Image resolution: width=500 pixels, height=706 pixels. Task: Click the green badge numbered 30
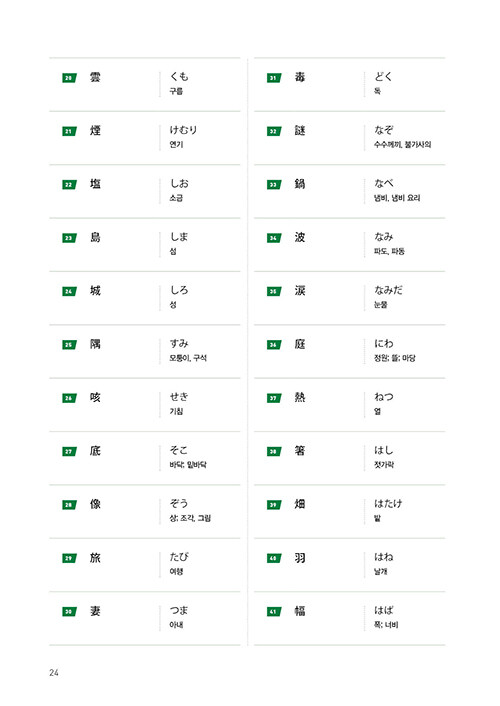69,611
